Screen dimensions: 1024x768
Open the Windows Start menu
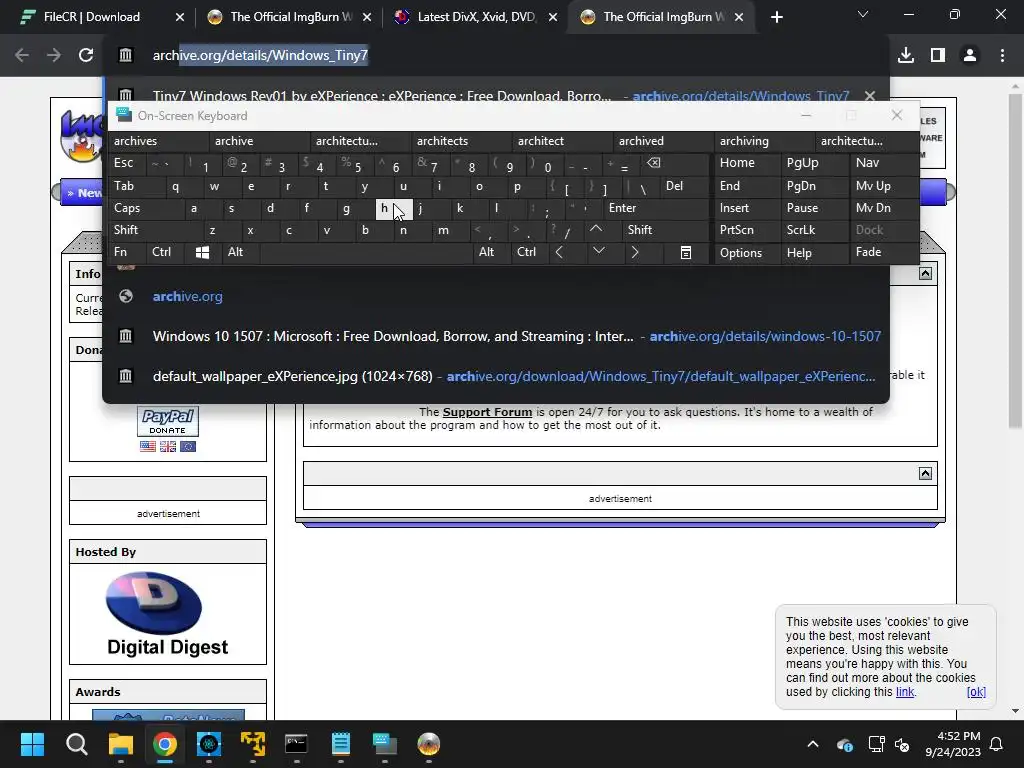32,744
